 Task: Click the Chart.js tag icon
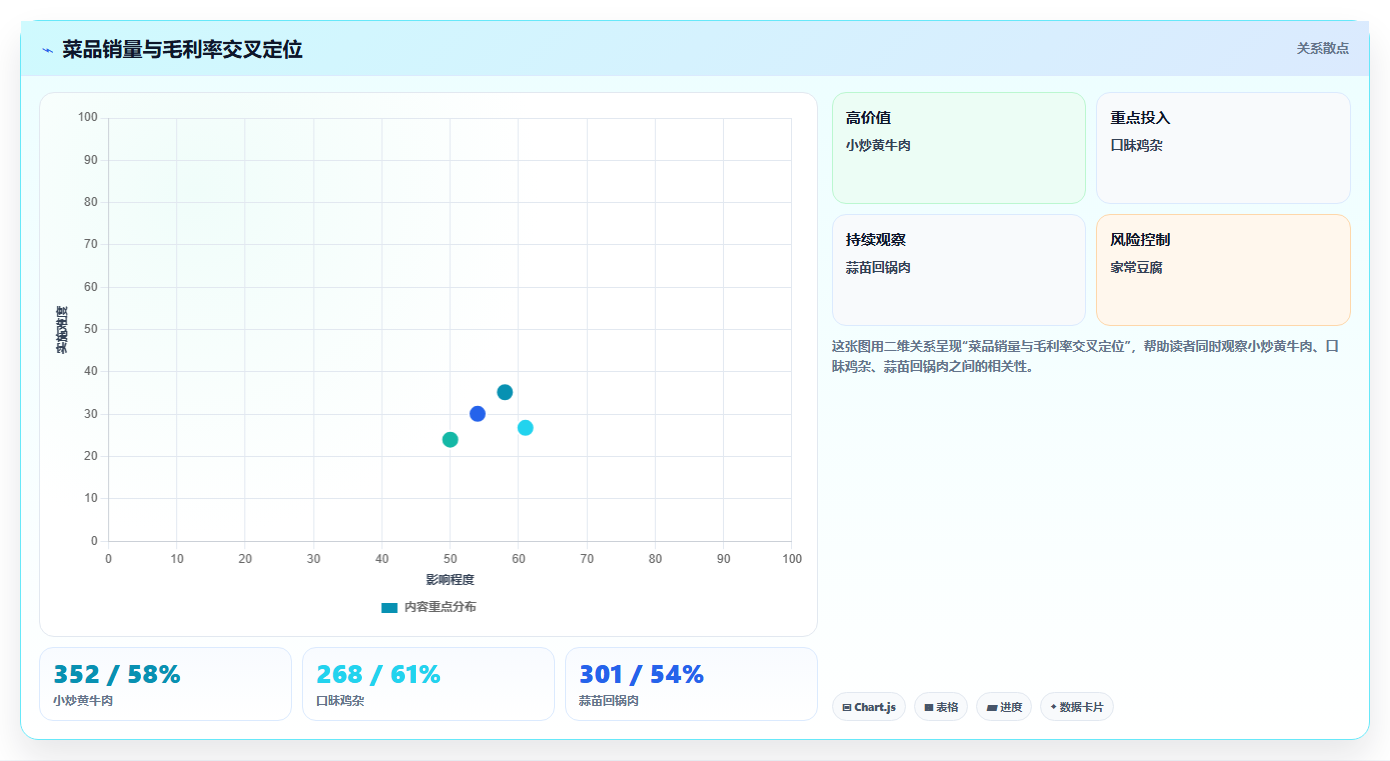847,707
